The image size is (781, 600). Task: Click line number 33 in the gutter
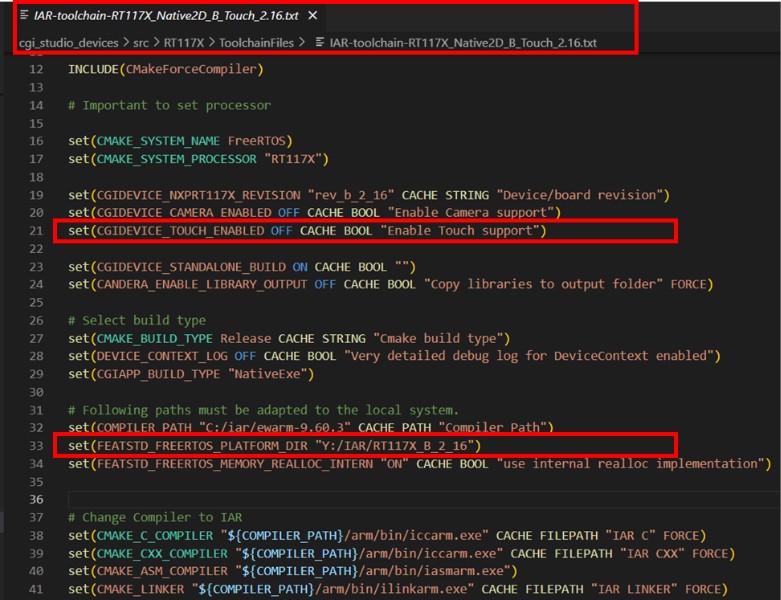[x=36, y=446]
